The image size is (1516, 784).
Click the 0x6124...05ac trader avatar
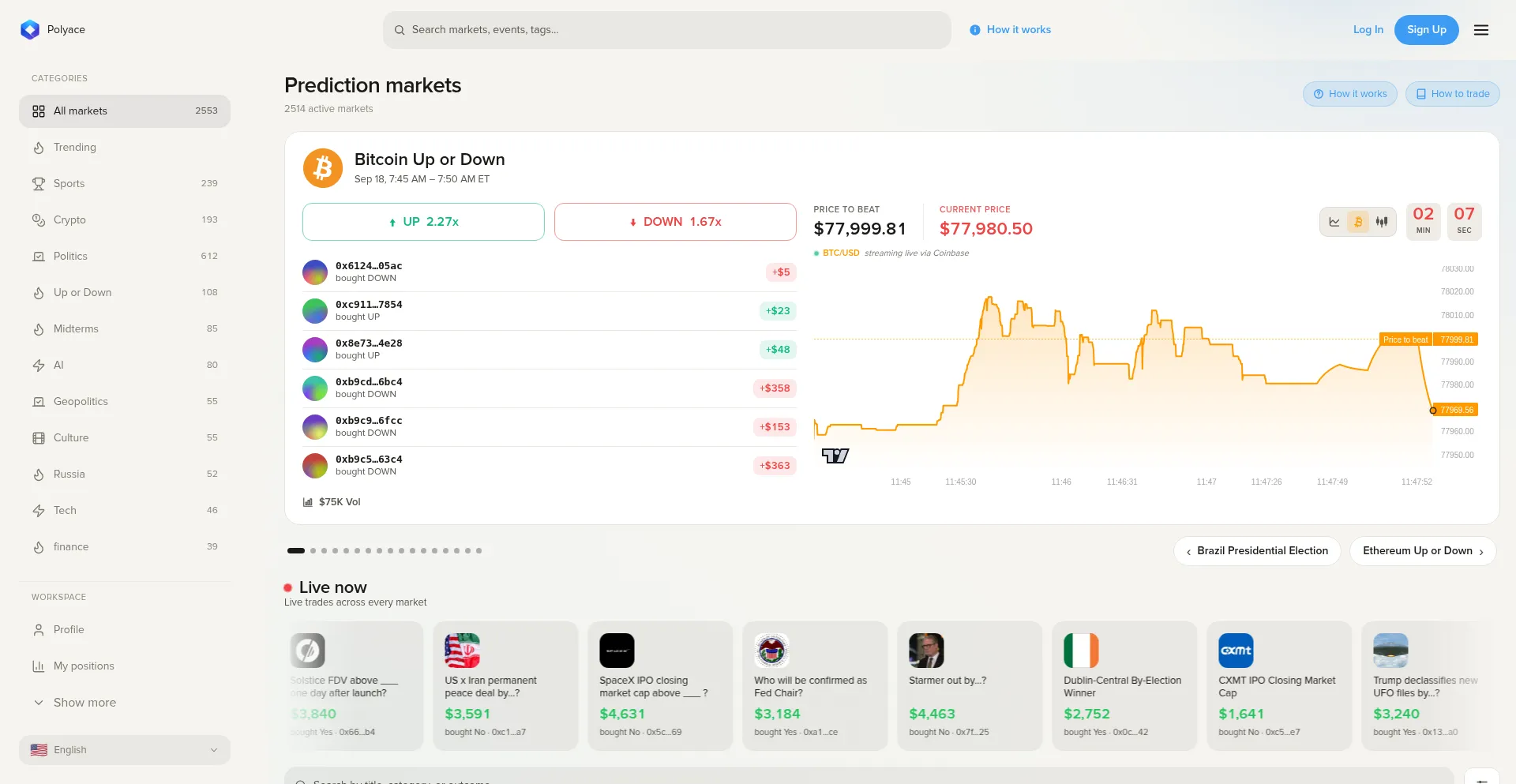[x=315, y=272]
